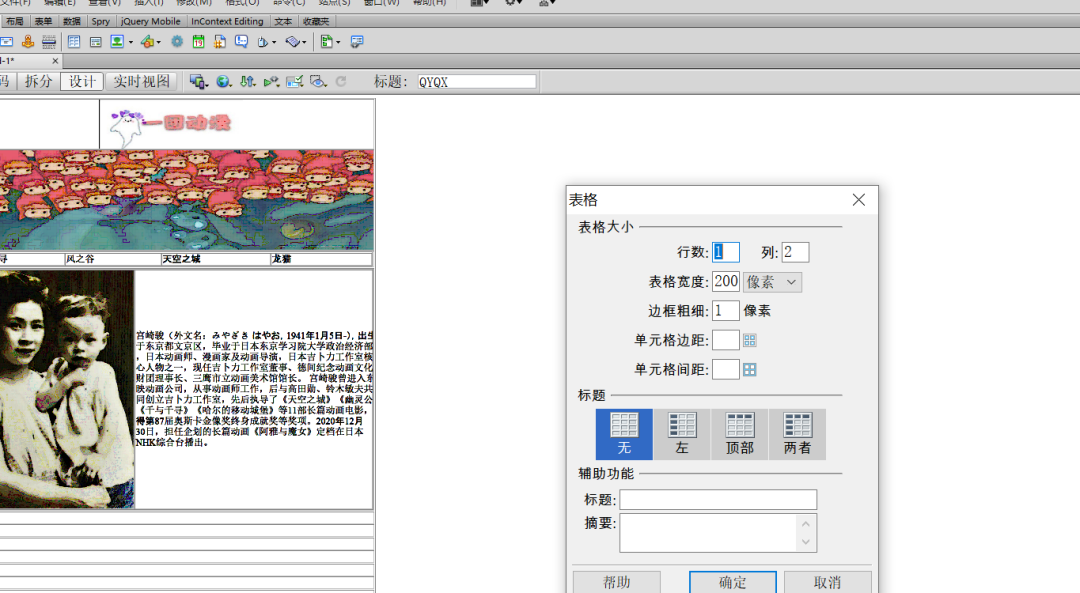The image size is (1080, 593).
Task: Click inside the 摘要 summary field
Action: (710, 530)
